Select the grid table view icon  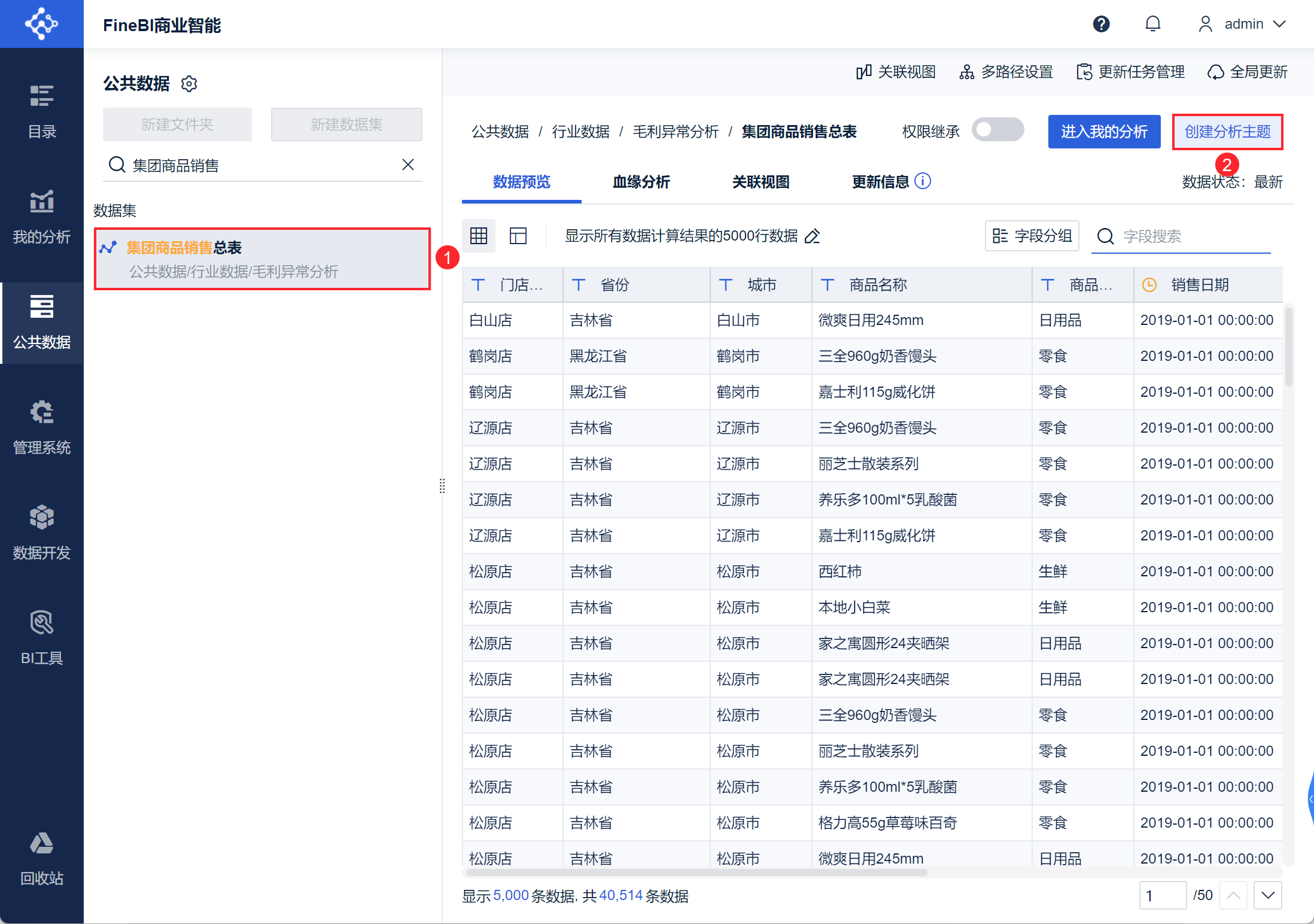tap(479, 236)
